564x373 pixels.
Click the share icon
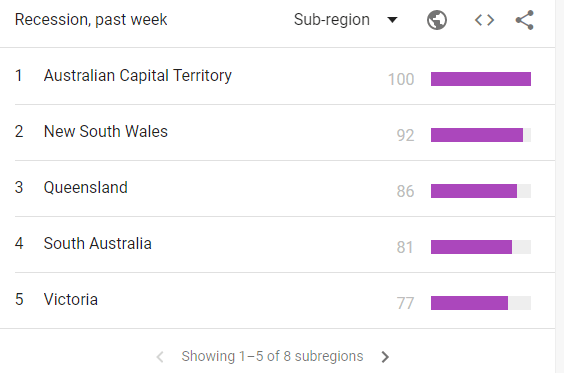coord(524,20)
